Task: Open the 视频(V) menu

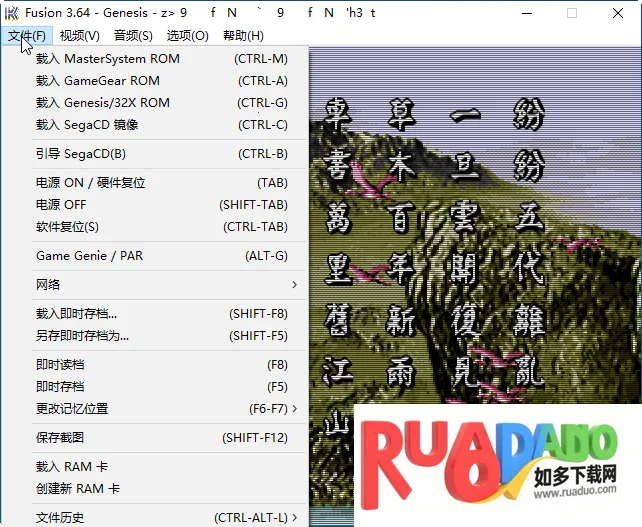Action: pyautogui.click(x=80, y=36)
